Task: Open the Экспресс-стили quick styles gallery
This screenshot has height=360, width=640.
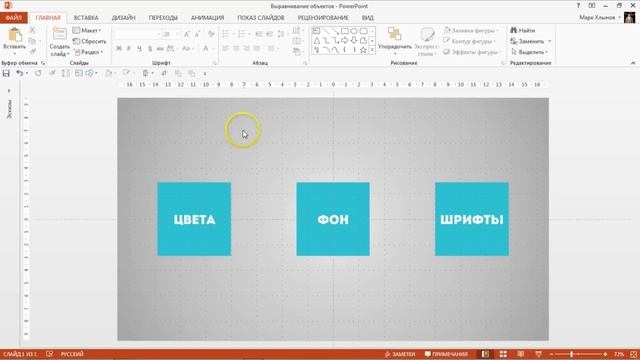Action: click(427, 42)
